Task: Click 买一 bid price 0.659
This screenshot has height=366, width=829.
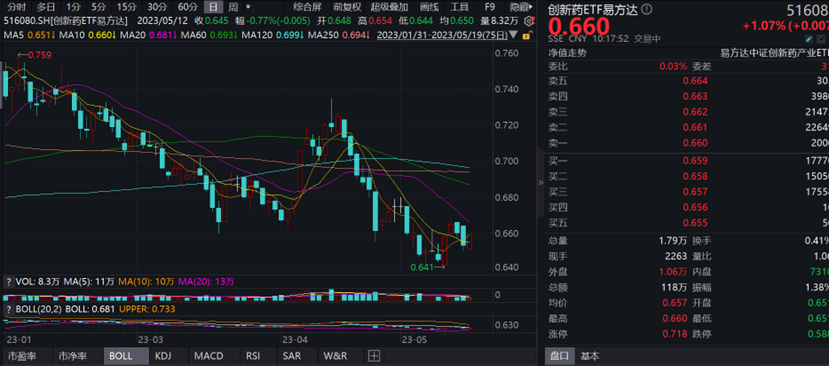Action: (695, 161)
